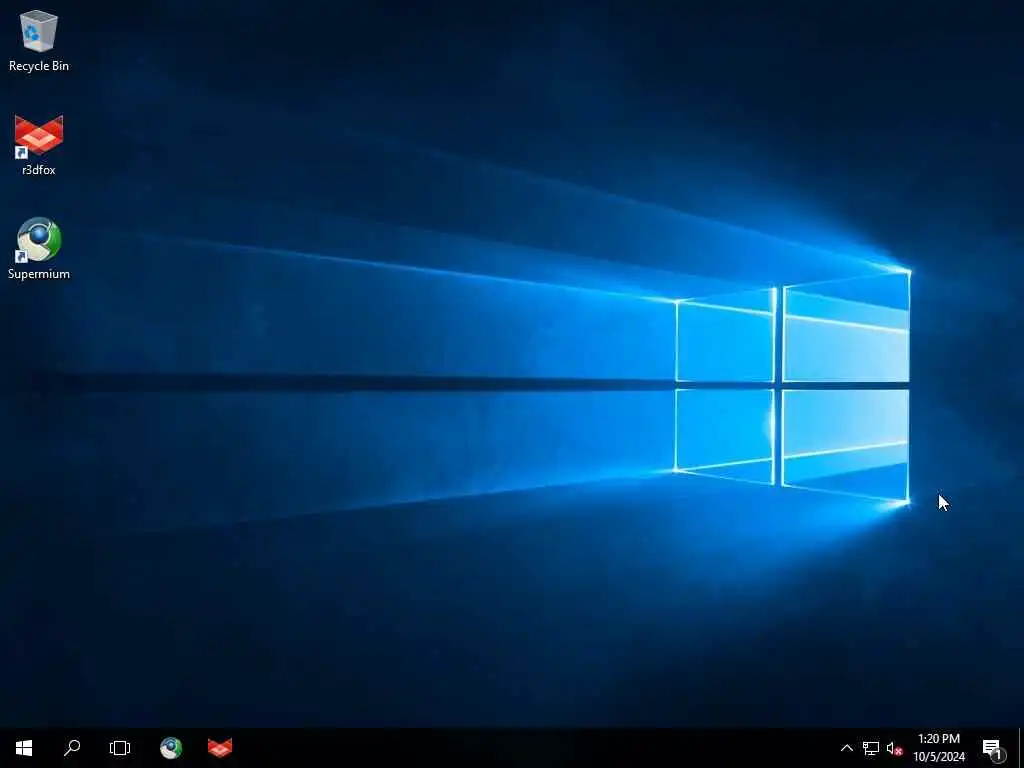The image size is (1024, 768).
Task: Select the Supermium desktop shortcut
Action: [x=39, y=249]
